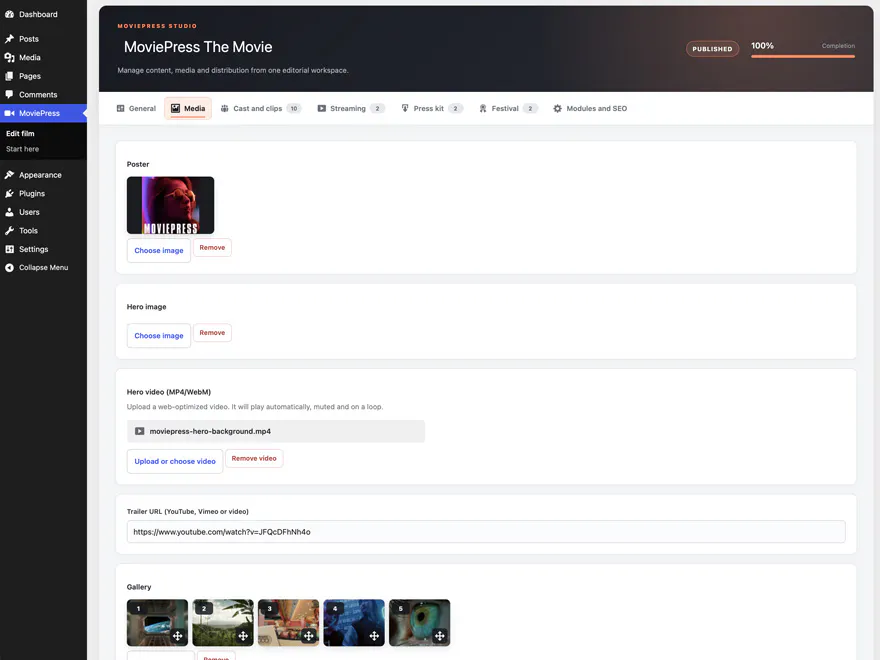This screenshot has height=660, width=880.
Task: Click the Tools wrench icon
Action: pos(10,230)
